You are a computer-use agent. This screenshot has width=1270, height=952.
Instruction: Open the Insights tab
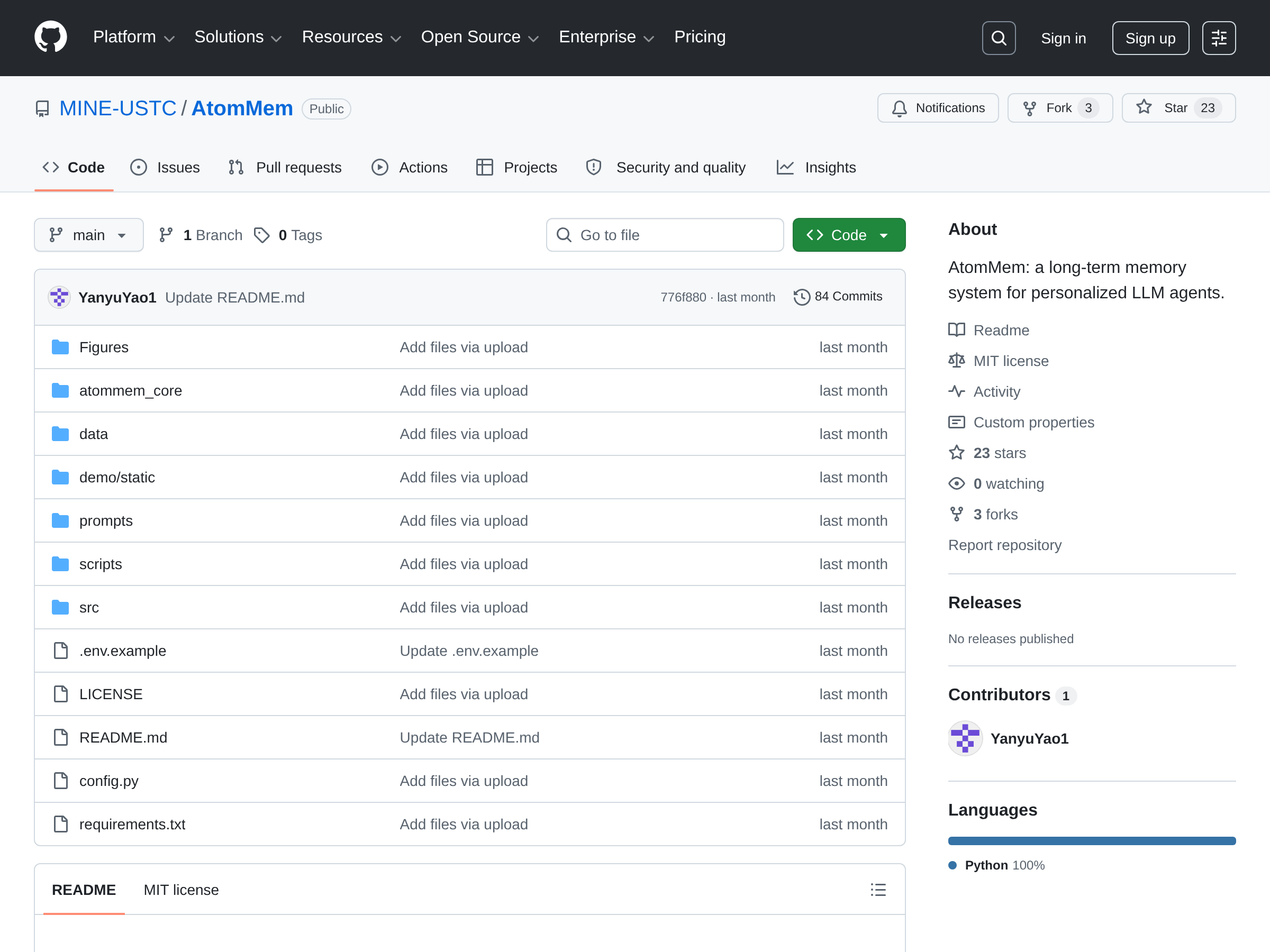pos(816,168)
